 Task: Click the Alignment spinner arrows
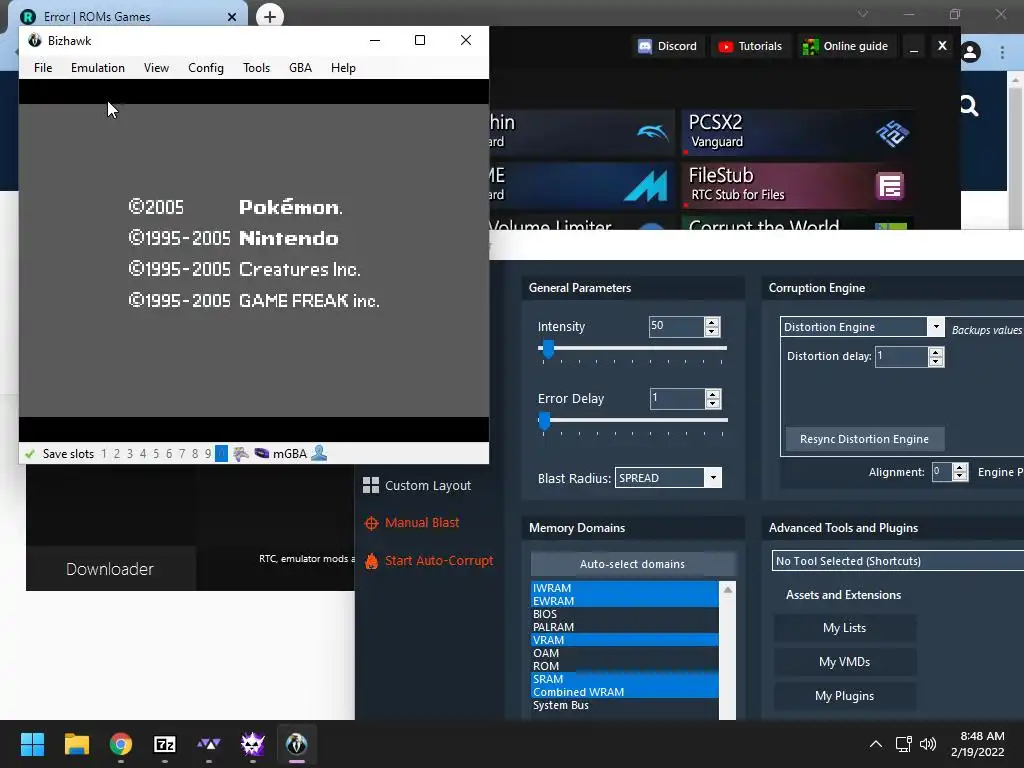(x=959, y=472)
